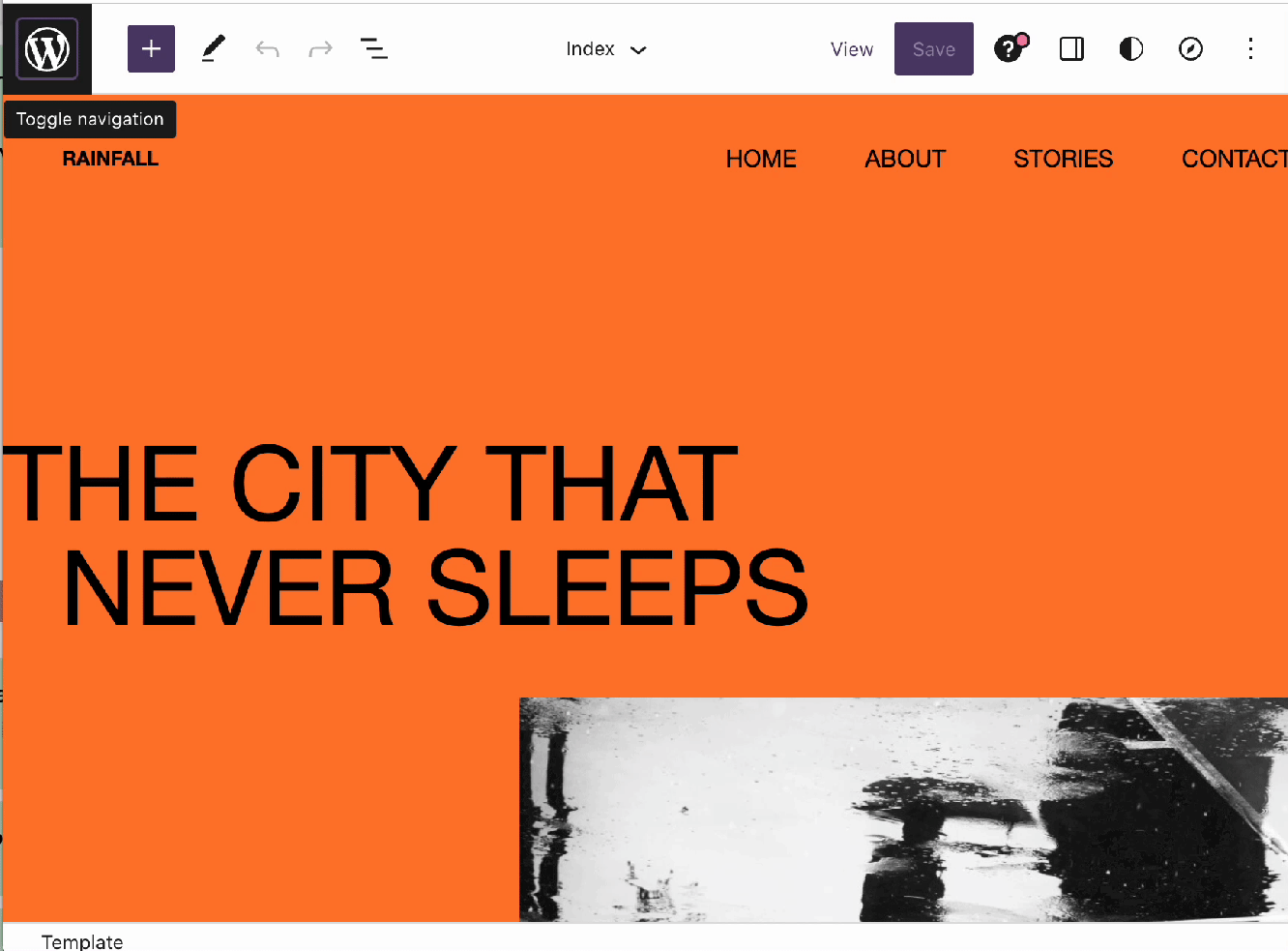Toggle navigation via WordPress logo

pos(46,48)
